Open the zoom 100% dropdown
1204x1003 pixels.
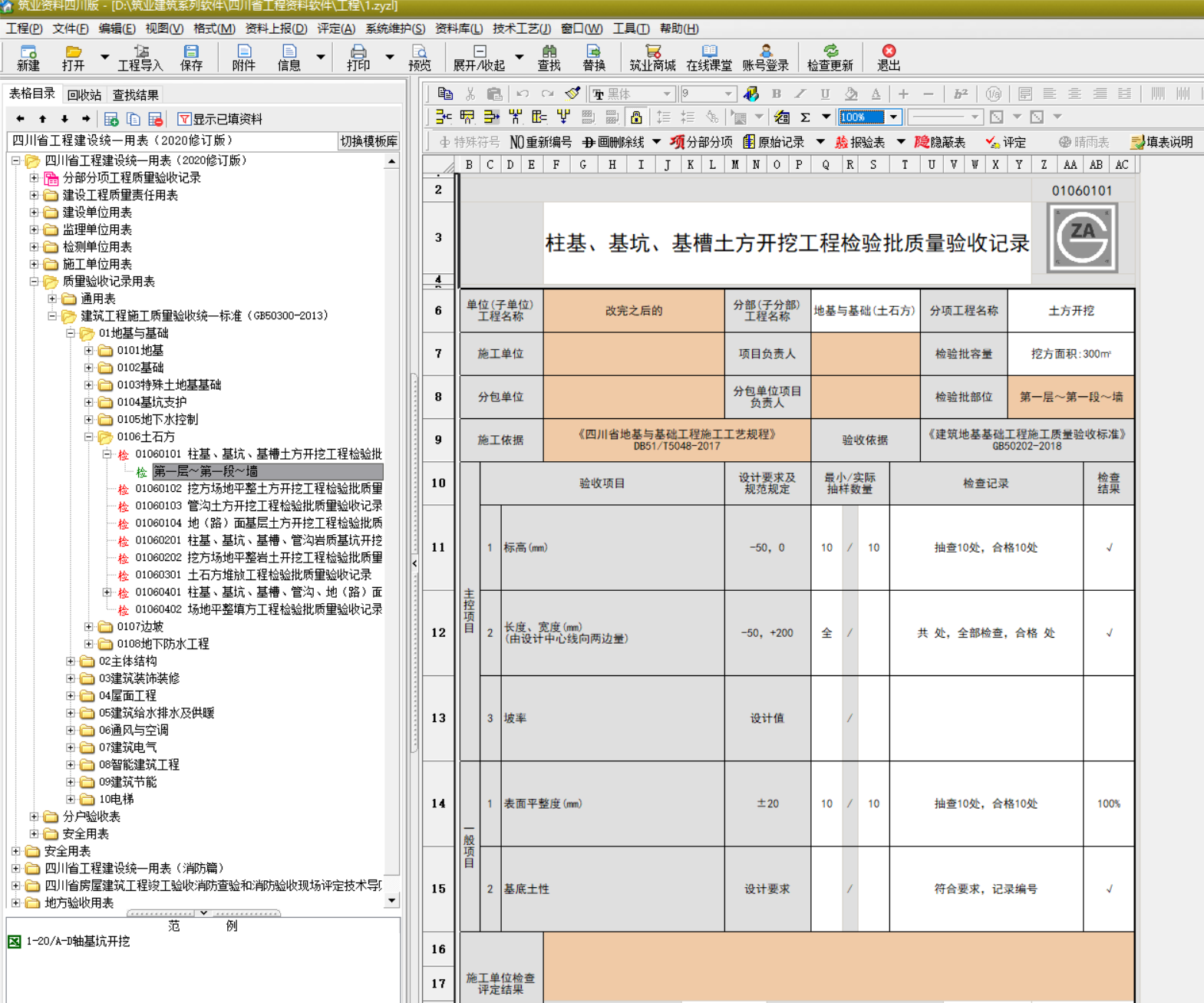(x=894, y=117)
